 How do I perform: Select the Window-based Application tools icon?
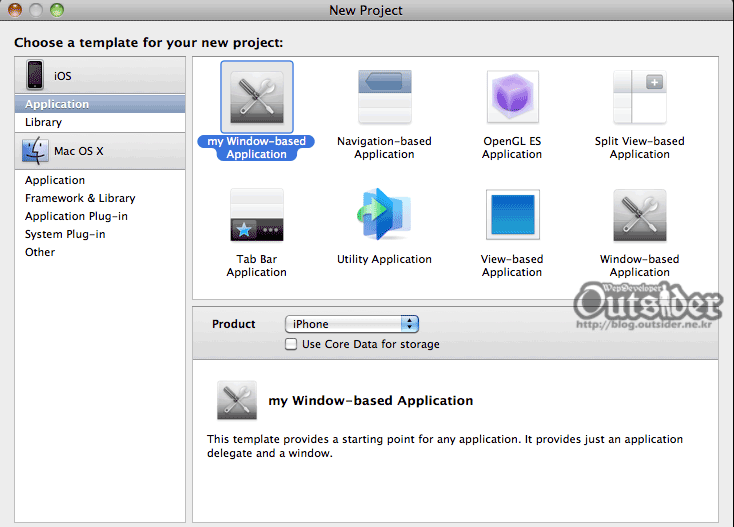pos(640,215)
